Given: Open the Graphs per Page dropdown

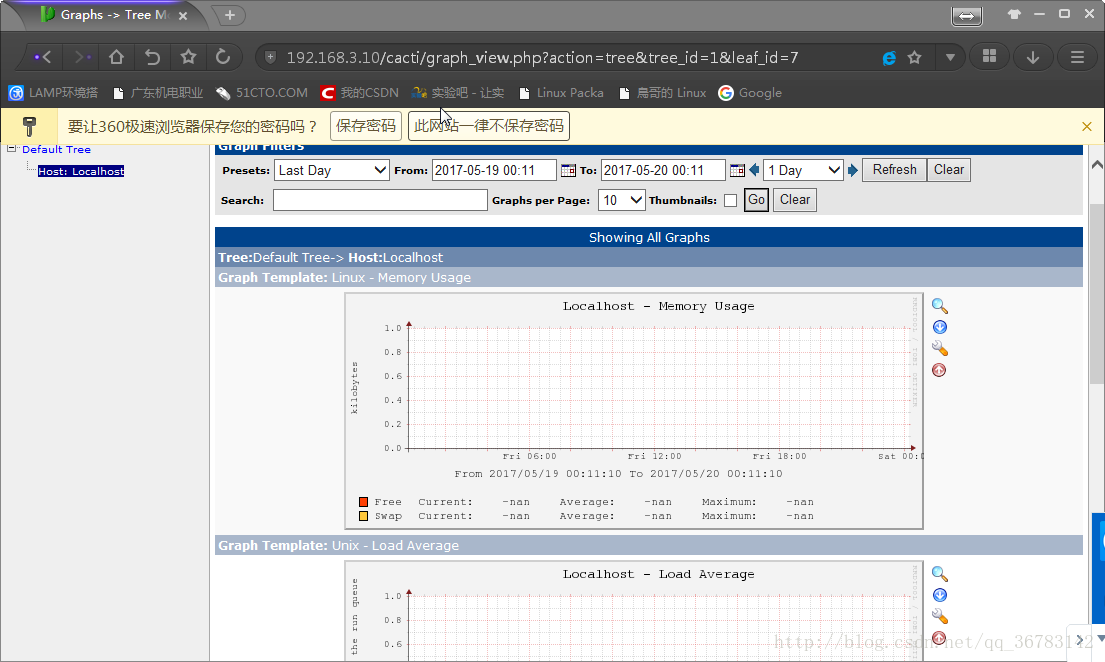Looking at the screenshot, I should pyautogui.click(x=622, y=200).
